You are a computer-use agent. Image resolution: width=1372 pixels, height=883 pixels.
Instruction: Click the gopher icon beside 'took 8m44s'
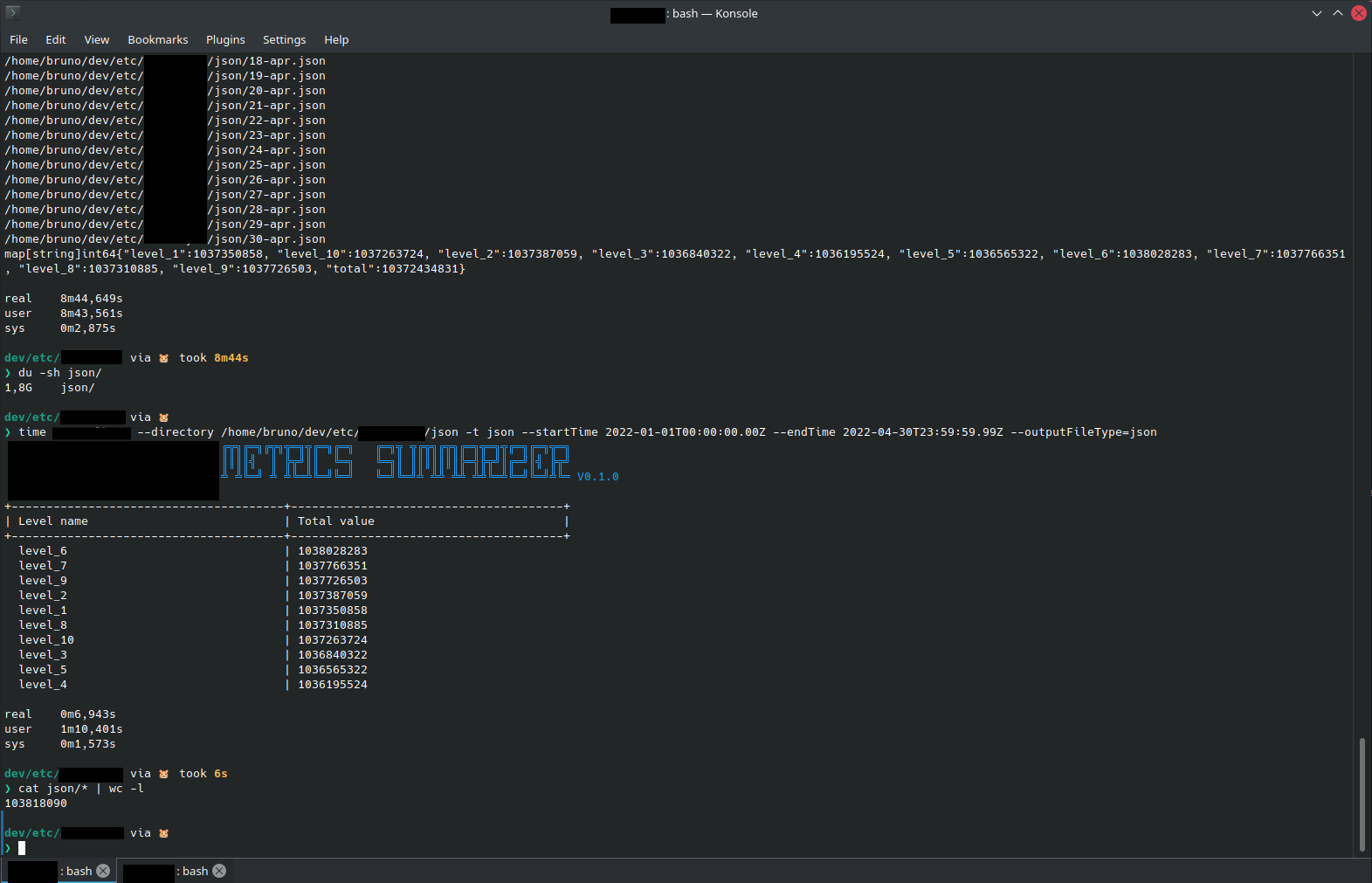[x=163, y=358]
